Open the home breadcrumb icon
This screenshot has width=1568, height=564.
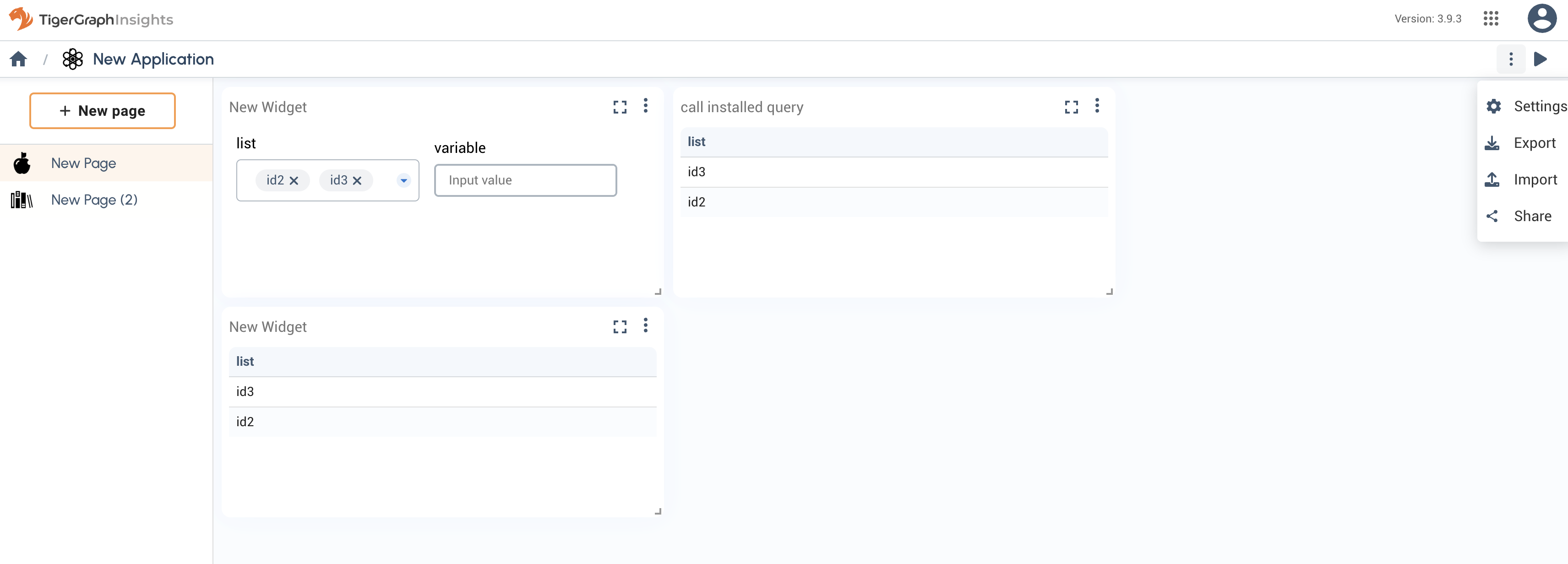point(18,59)
